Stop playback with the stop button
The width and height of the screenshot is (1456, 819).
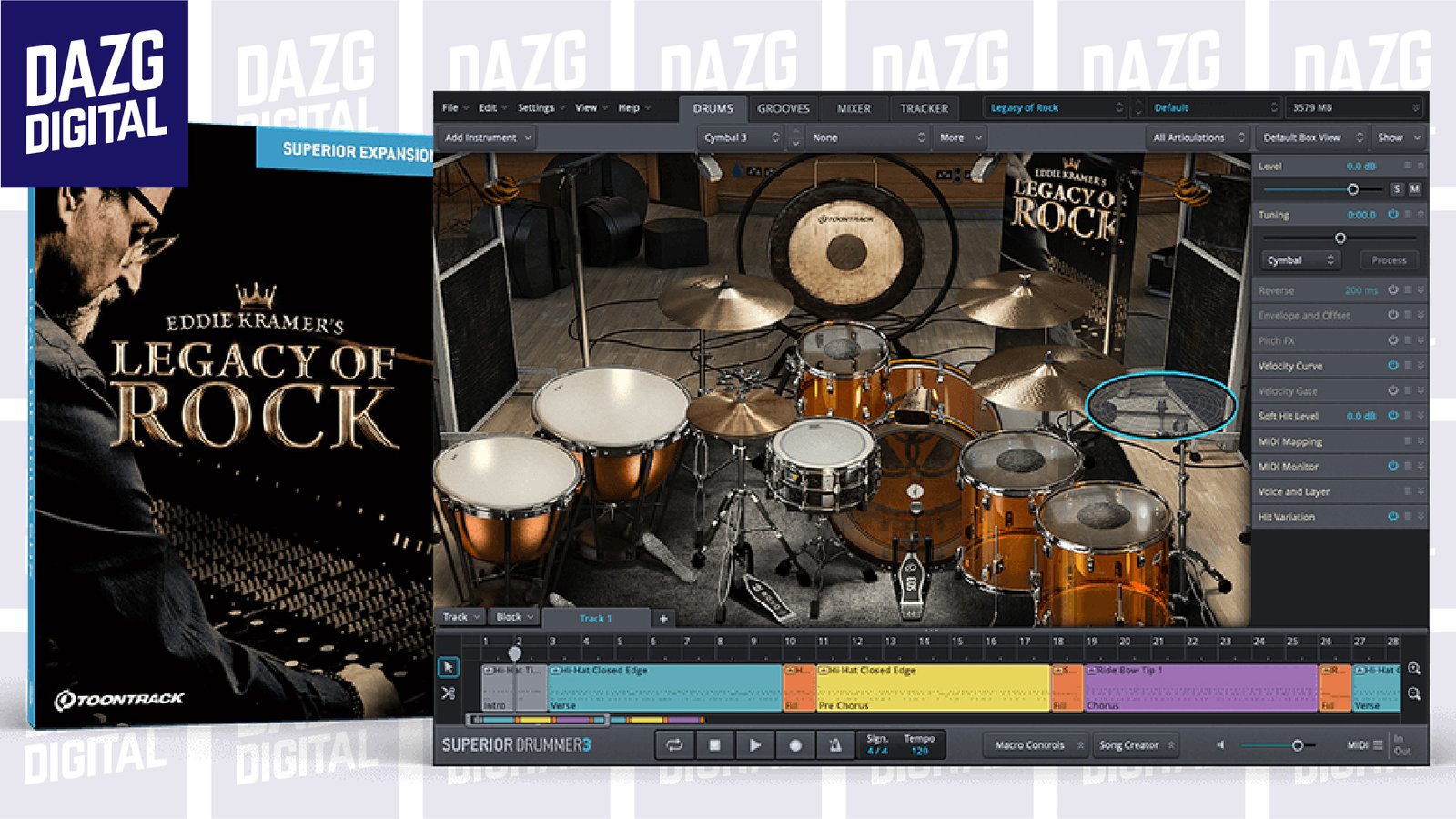(714, 745)
